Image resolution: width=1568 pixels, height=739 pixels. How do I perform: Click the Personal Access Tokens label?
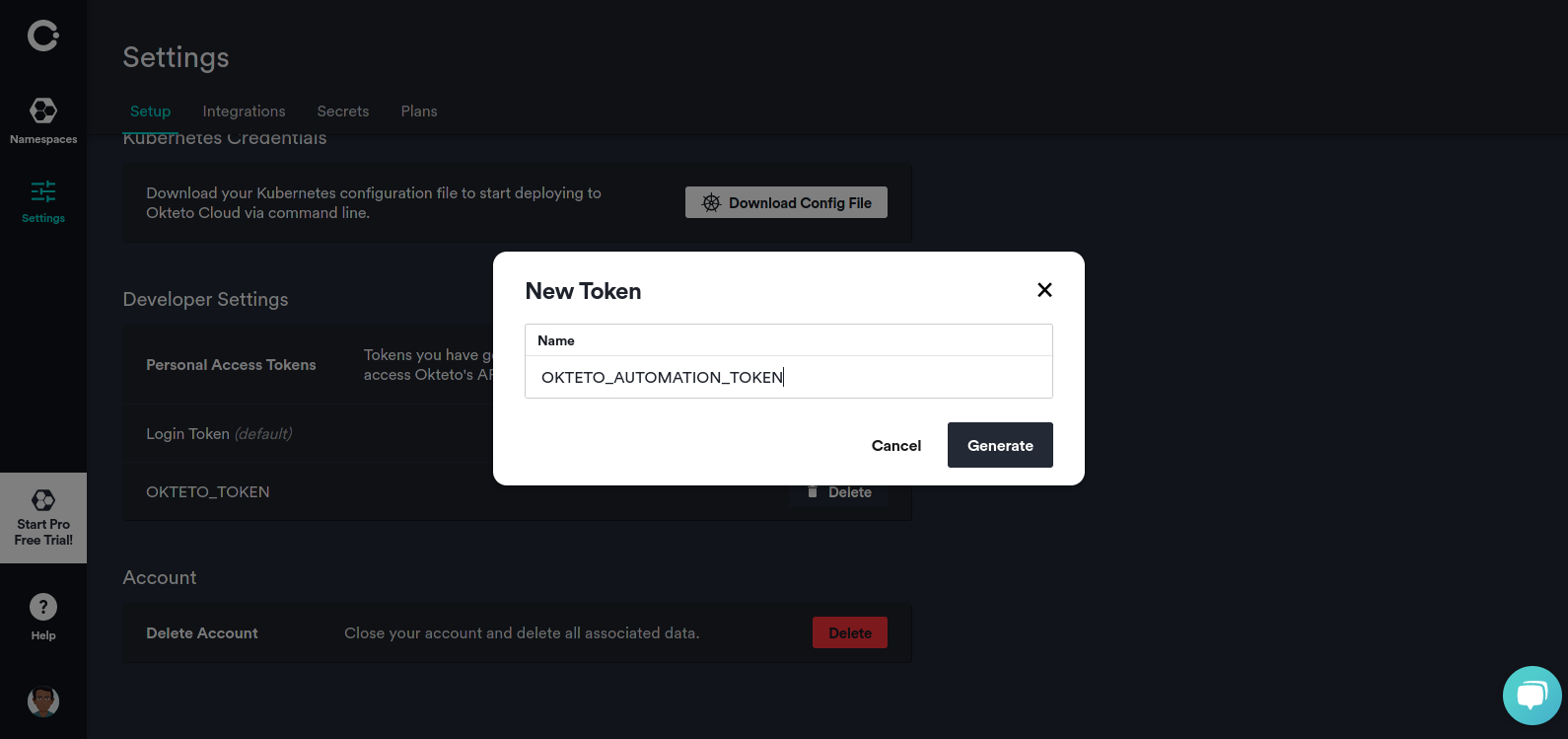click(x=231, y=365)
